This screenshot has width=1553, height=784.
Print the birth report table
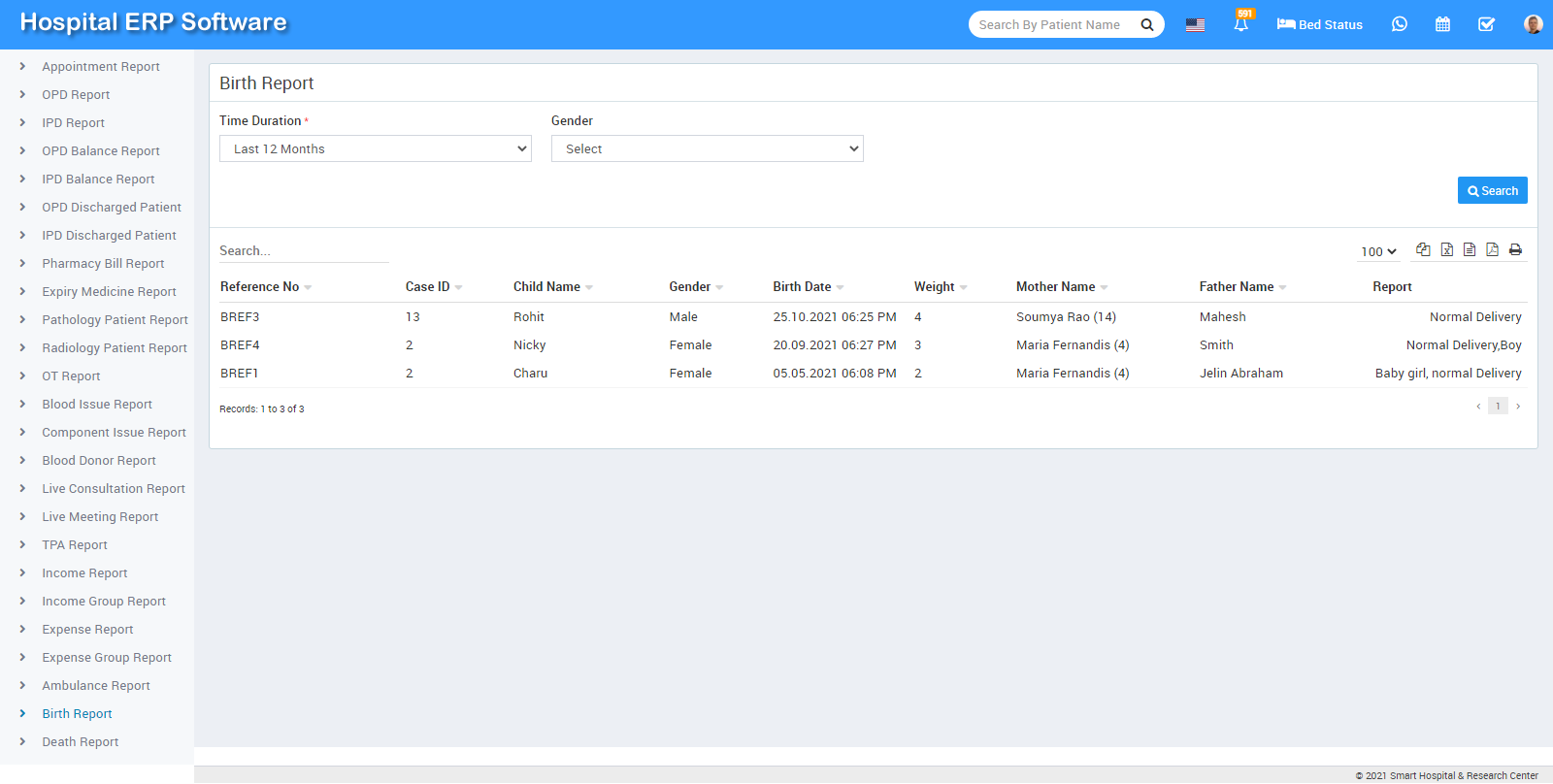(x=1515, y=249)
